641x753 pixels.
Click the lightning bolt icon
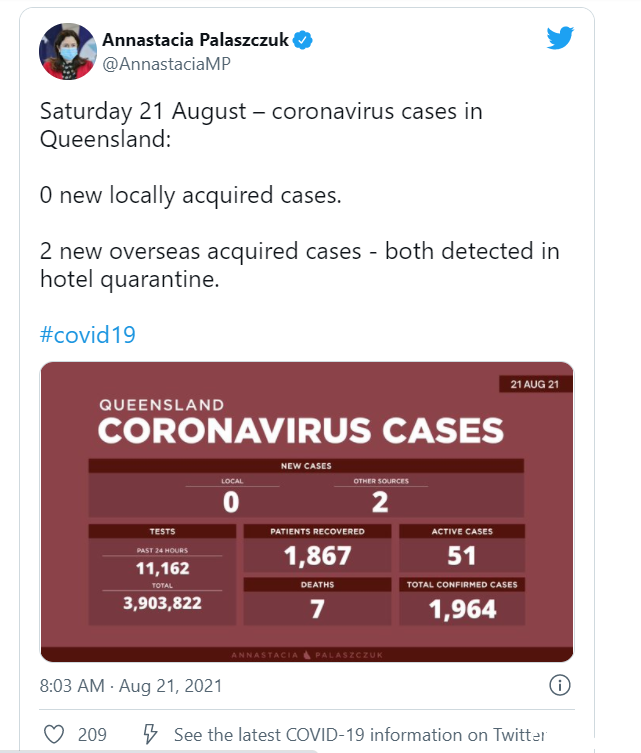pos(150,734)
